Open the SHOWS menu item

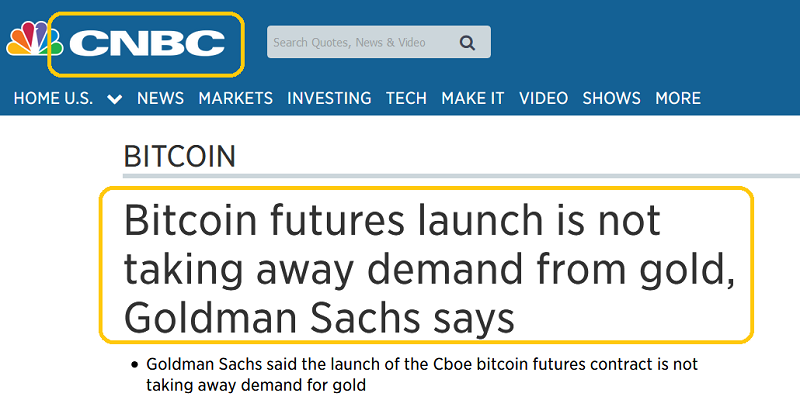coord(611,98)
